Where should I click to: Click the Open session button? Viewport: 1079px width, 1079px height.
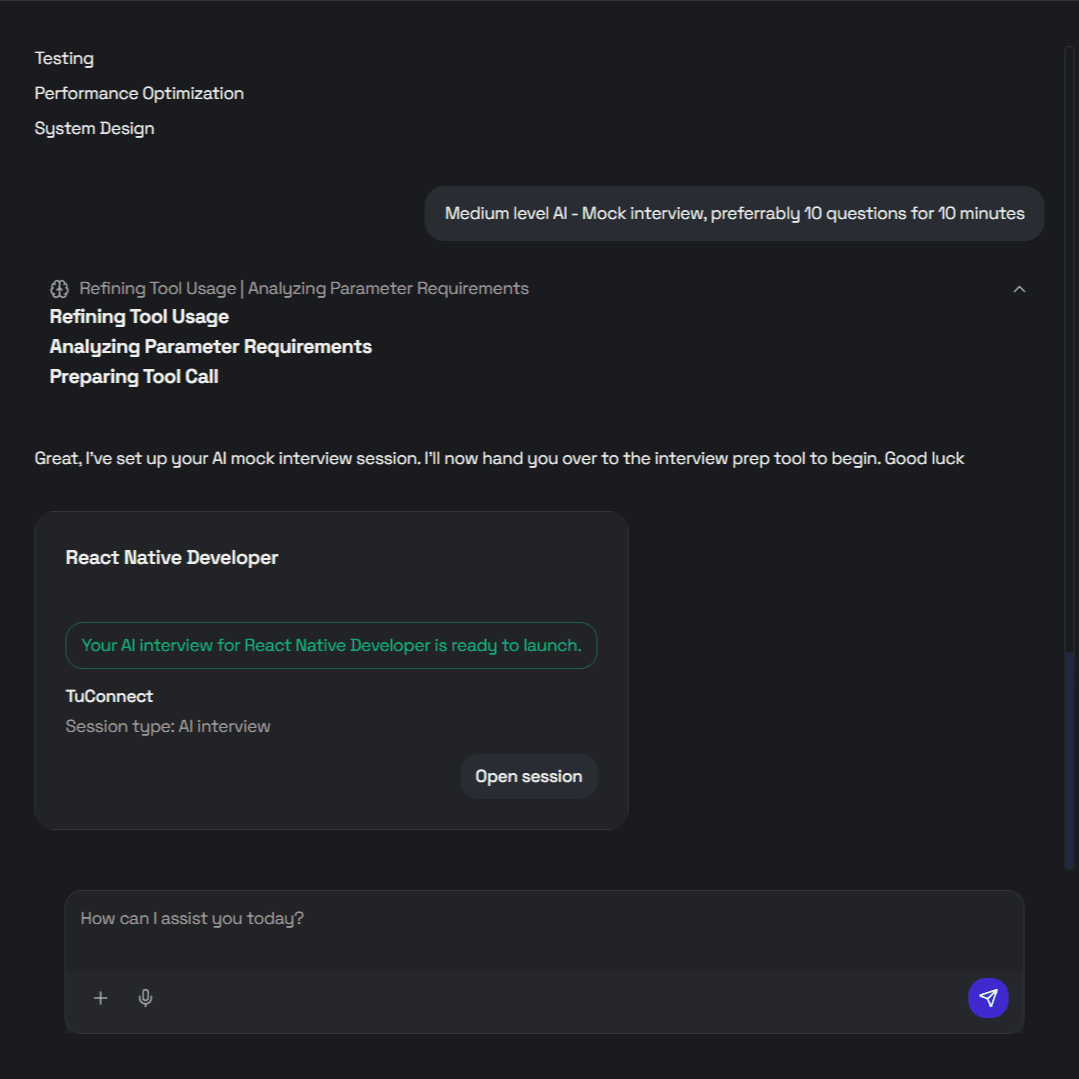[x=528, y=776]
